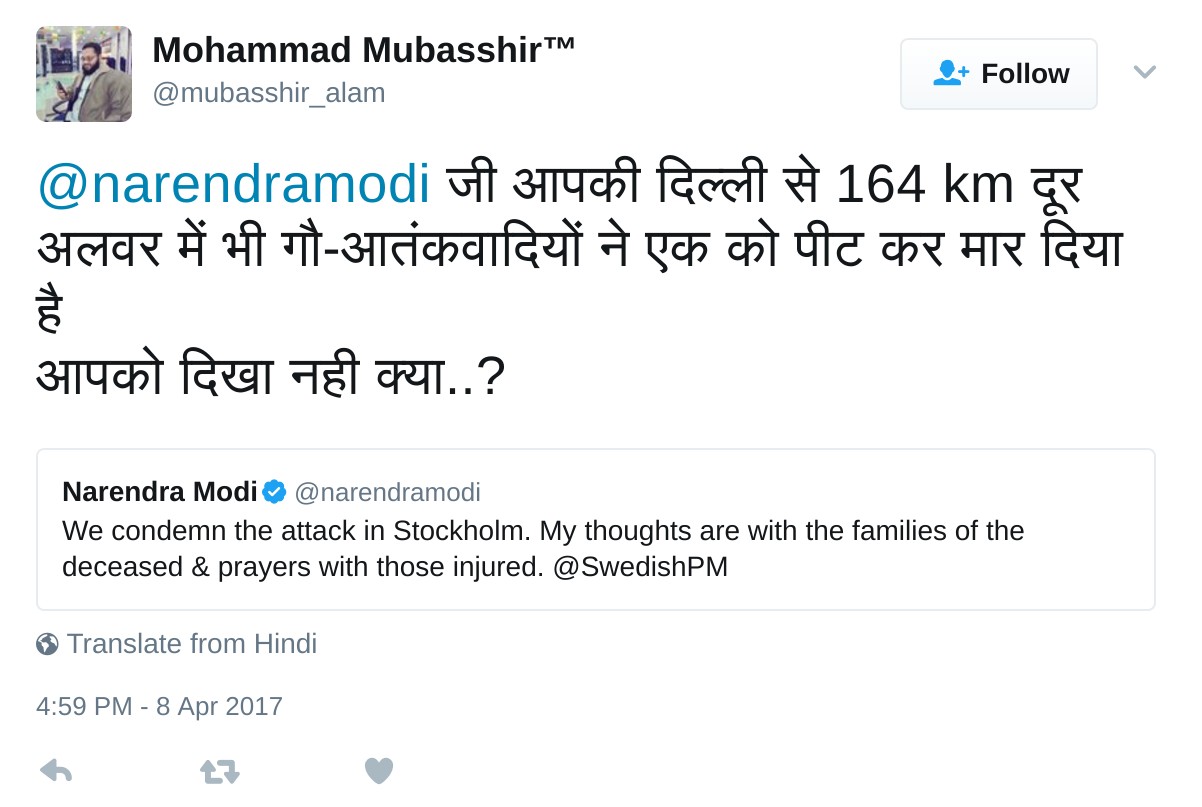Retweet this tweet via retweet icon

[x=220, y=771]
